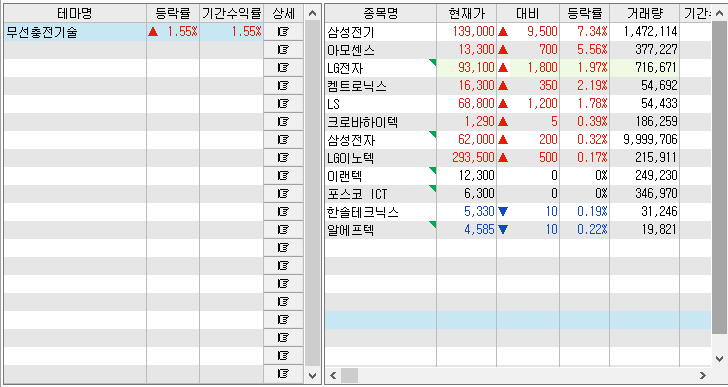Viewport: 728px width, 387px height.
Task: Click current price 293,500 of LG이노텍
Action: pos(473,158)
